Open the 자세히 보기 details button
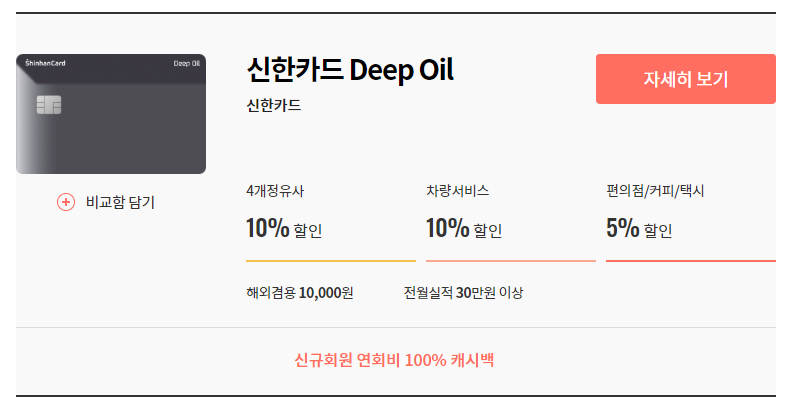792x411 pixels. 685,79
